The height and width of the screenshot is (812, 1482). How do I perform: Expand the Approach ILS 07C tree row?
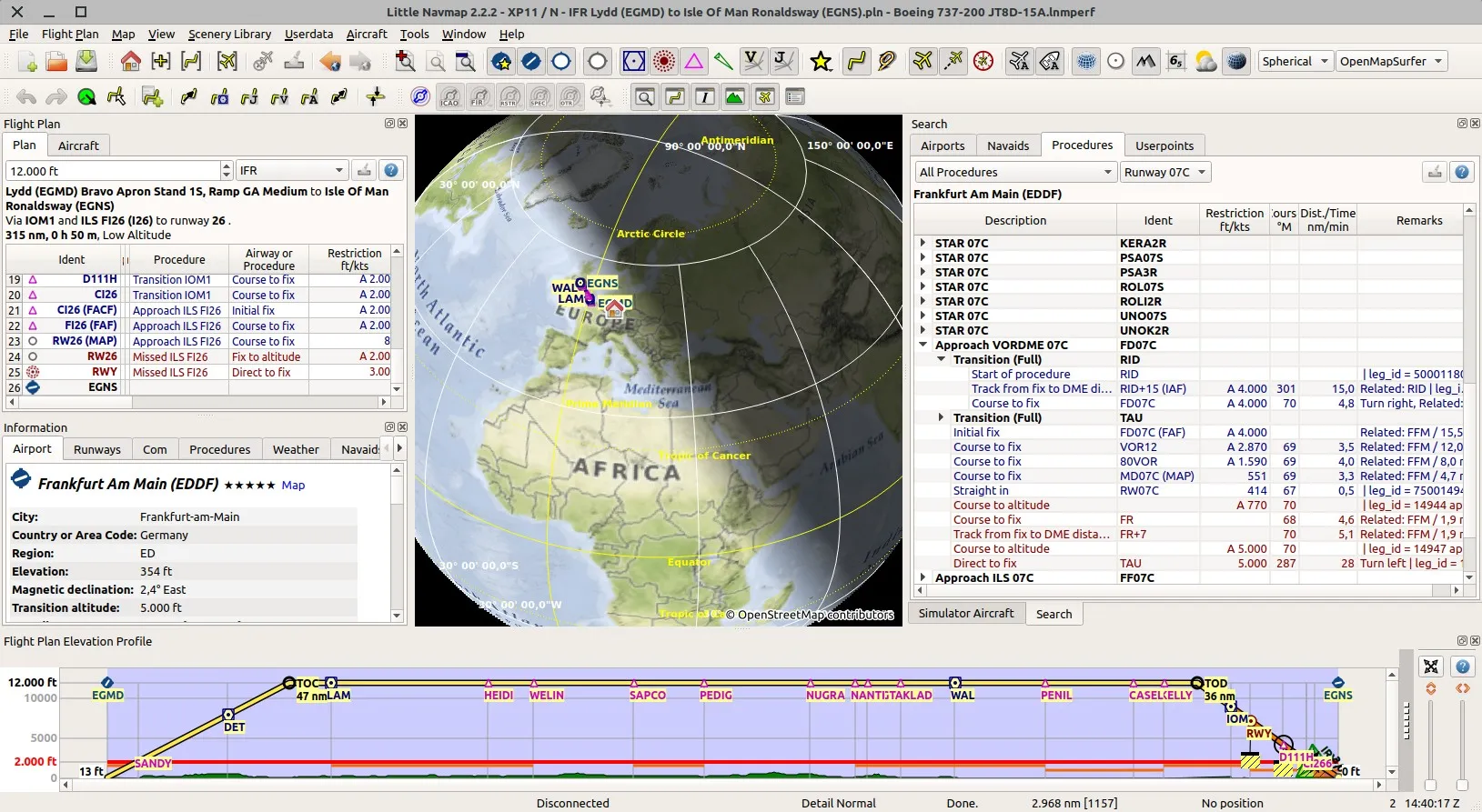pos(923,577)
